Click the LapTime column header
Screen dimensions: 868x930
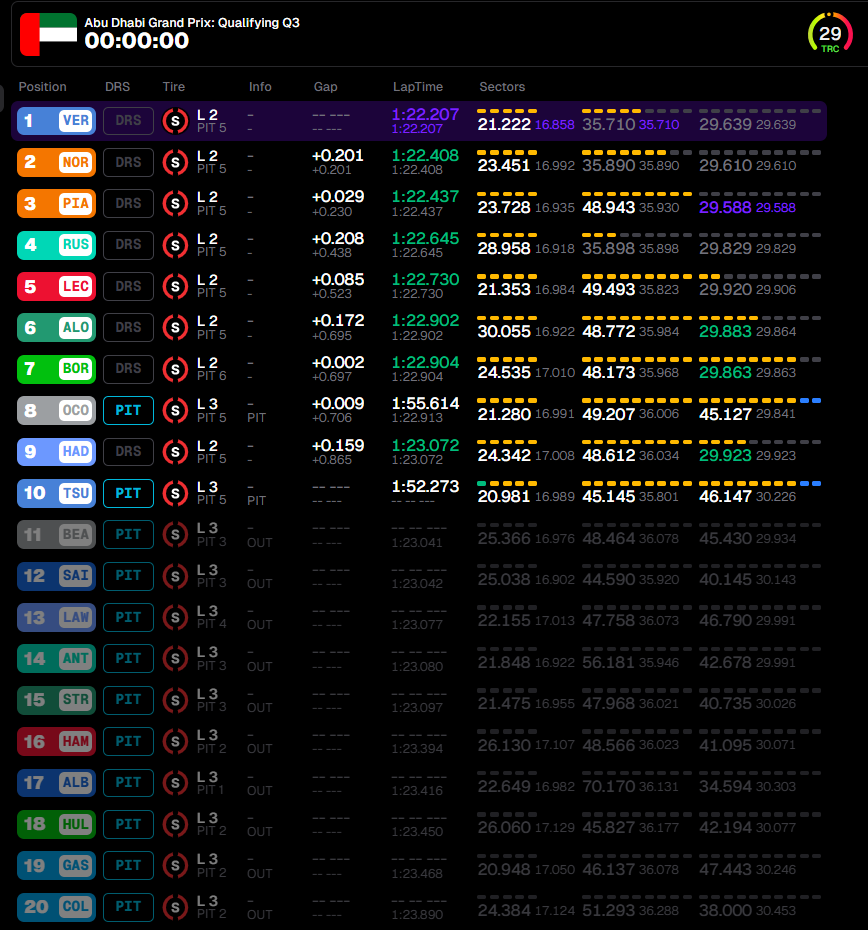(418, 87)
